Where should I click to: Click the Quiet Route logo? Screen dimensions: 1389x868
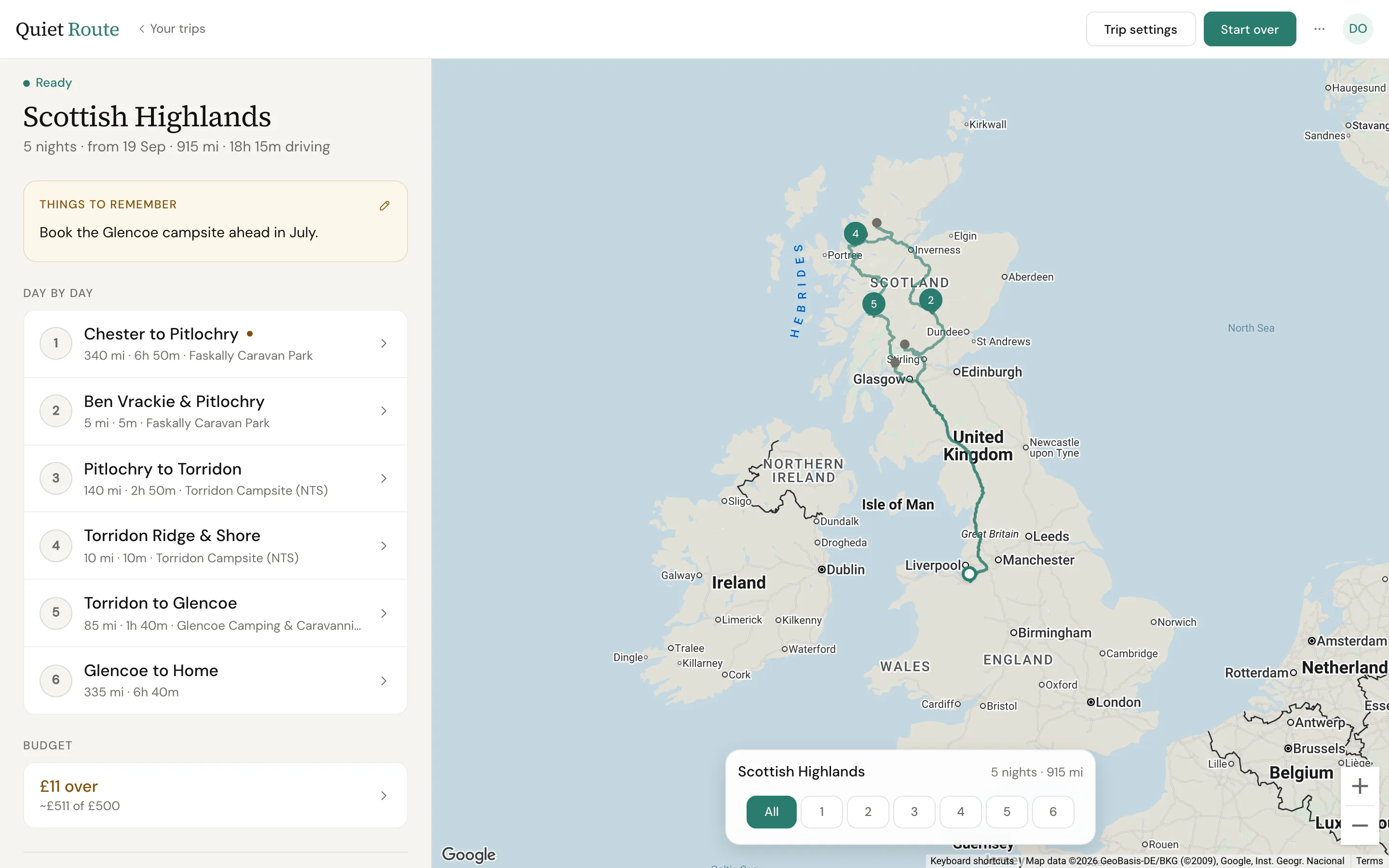click(x=68, y=29)
